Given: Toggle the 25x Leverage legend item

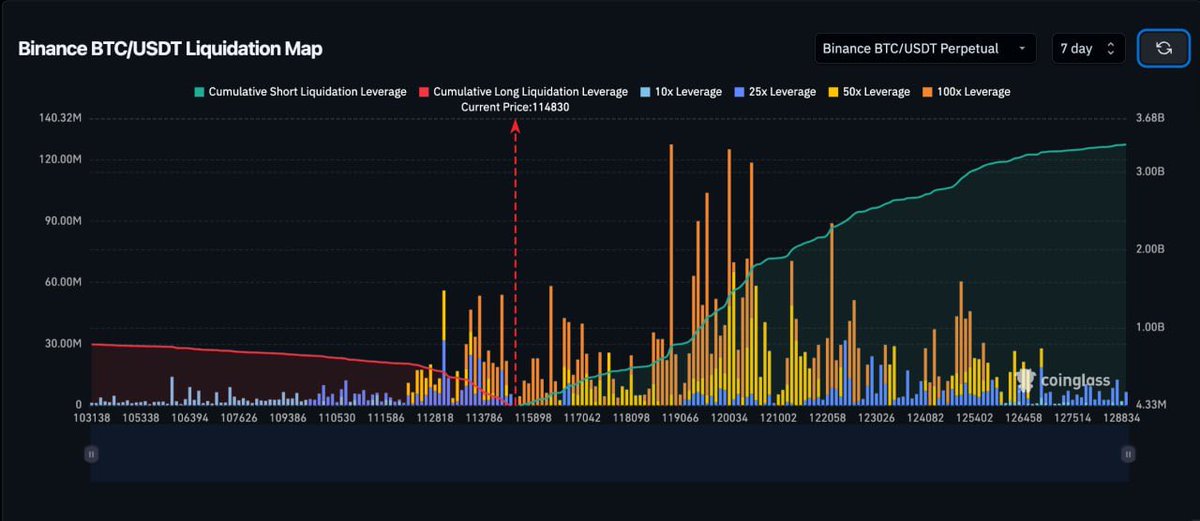Looking at the screenshot, I should click(774, 92).
